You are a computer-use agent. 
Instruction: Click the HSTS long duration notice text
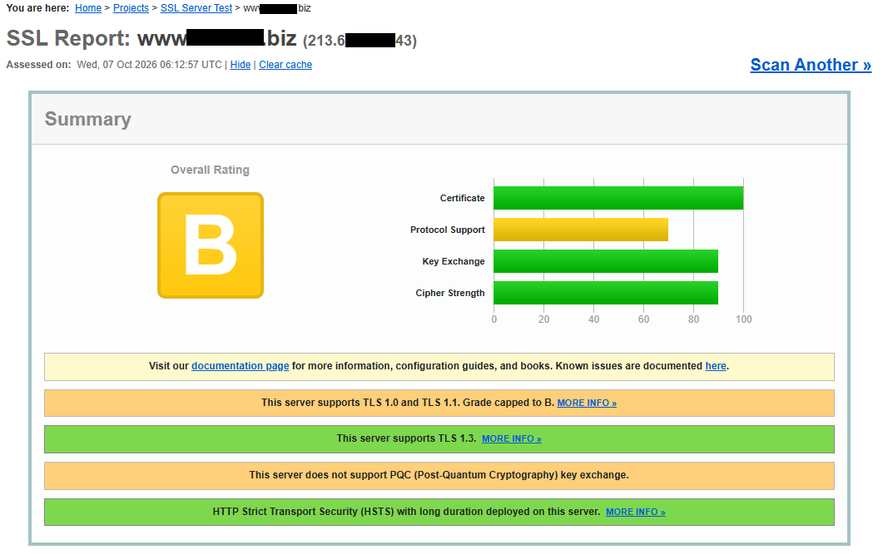(x=406, y=512)
